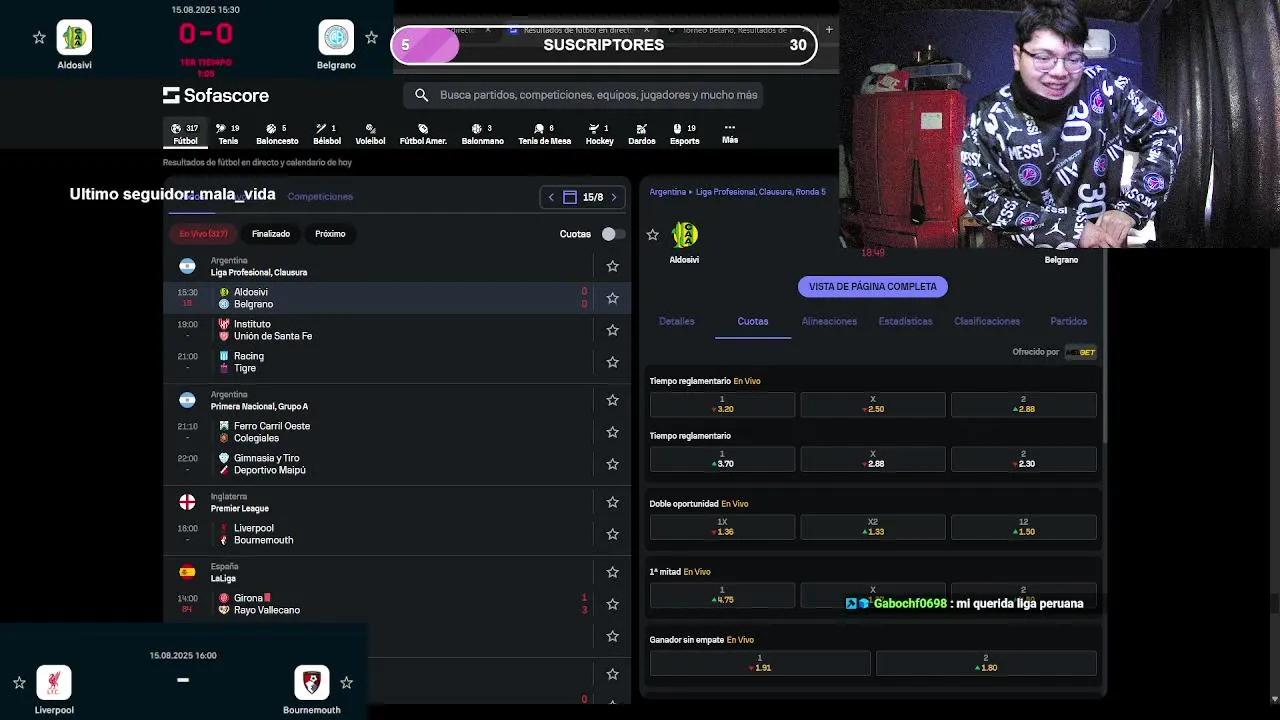Select the Fútbol Amer. sport icon
This screenshot has width=1280, height=720.
point(423,134)
